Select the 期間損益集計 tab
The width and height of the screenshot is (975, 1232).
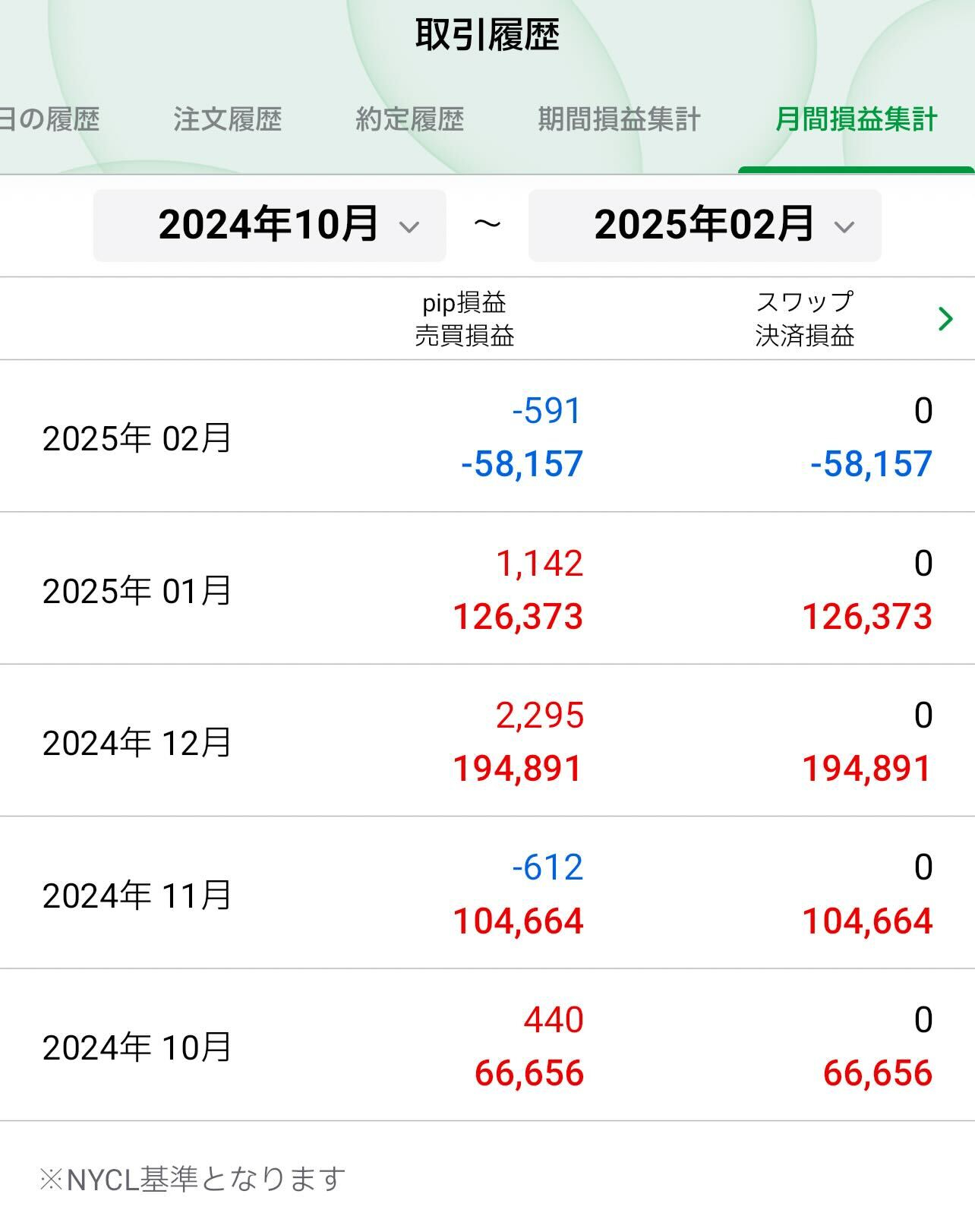[x=619, y=119]
